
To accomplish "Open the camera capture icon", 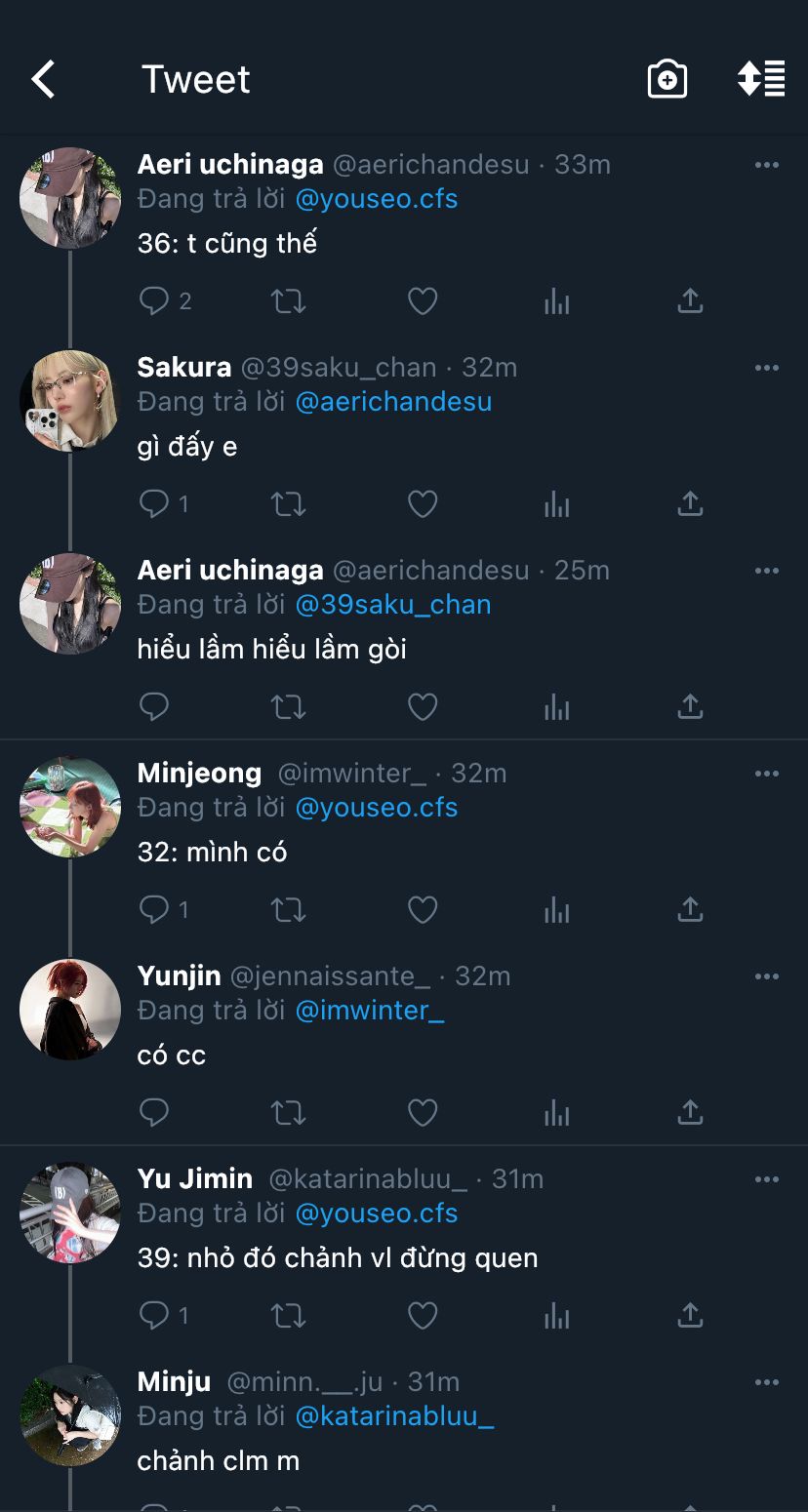I will tap(667, 79).
